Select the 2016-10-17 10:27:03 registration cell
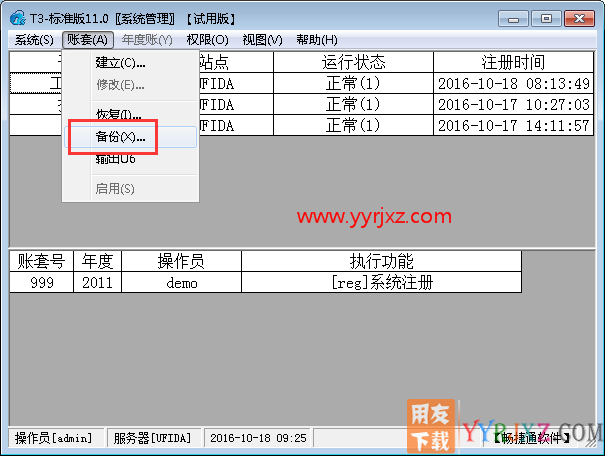 pos(513,104)
